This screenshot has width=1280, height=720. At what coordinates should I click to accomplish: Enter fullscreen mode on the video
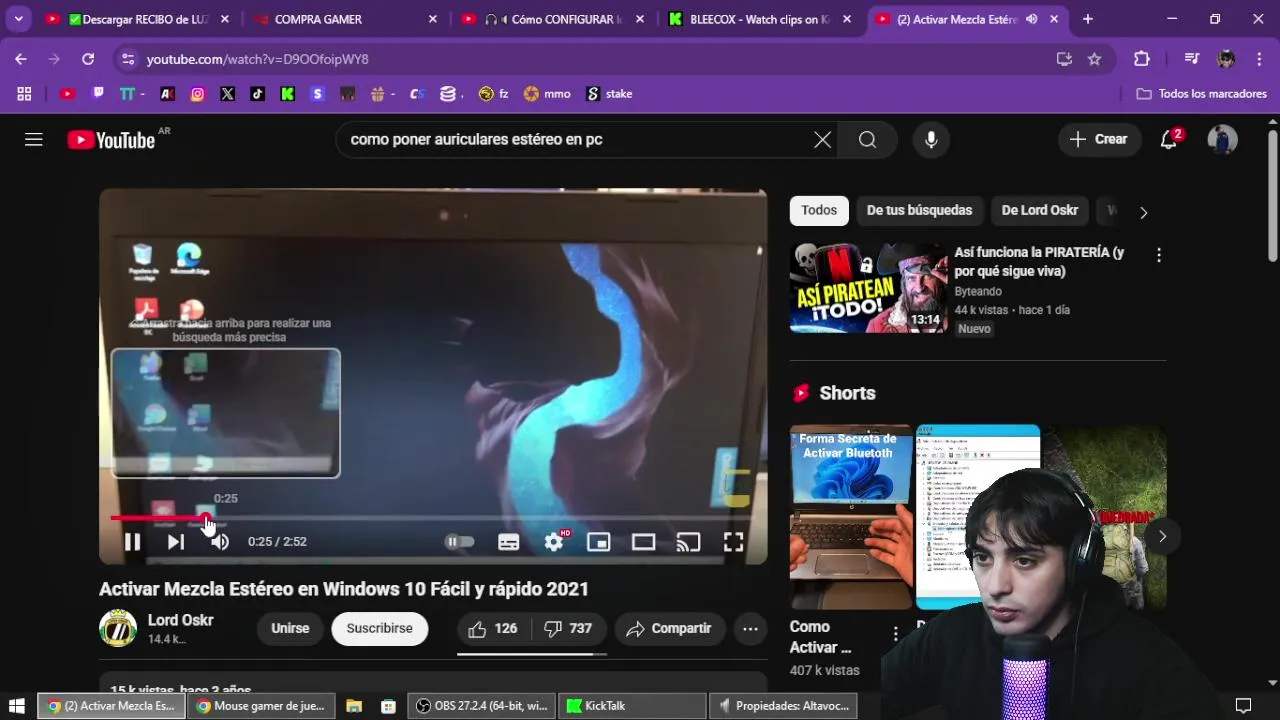pos(733,542)
